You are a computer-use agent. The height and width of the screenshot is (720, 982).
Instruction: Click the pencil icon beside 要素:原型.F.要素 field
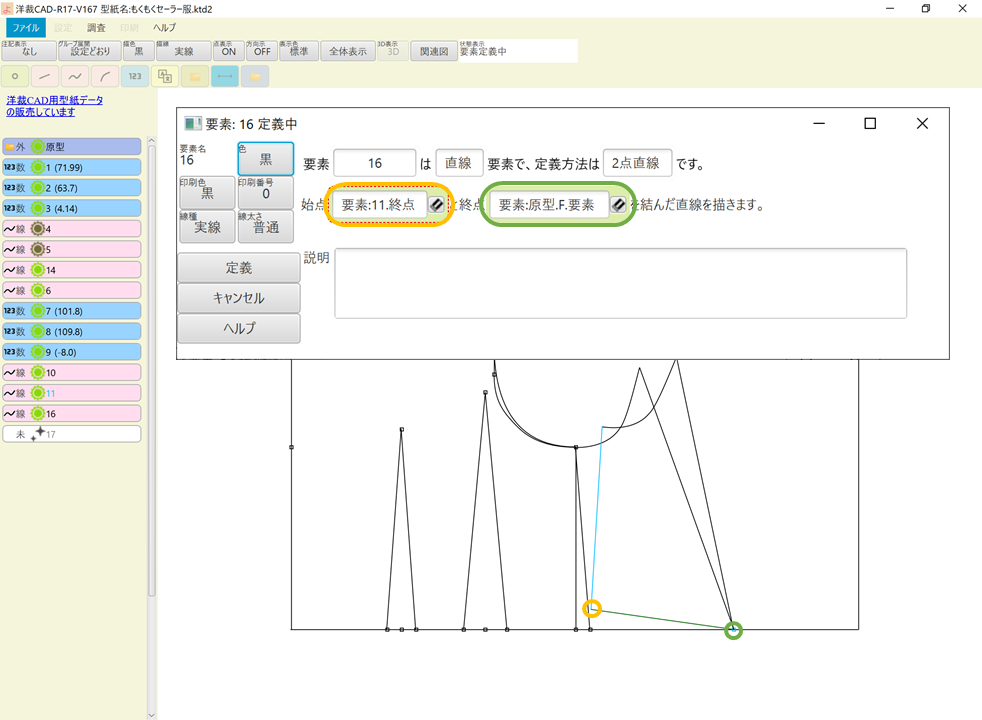[x=616, y=204]
